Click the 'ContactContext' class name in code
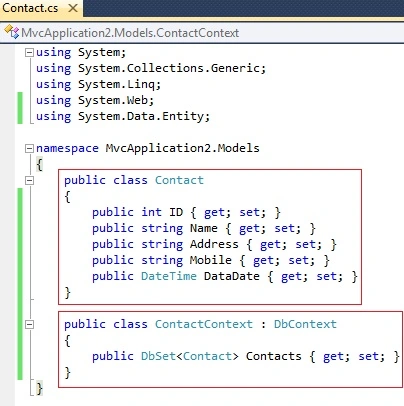 pyautogui.click(x=204, y=324)
